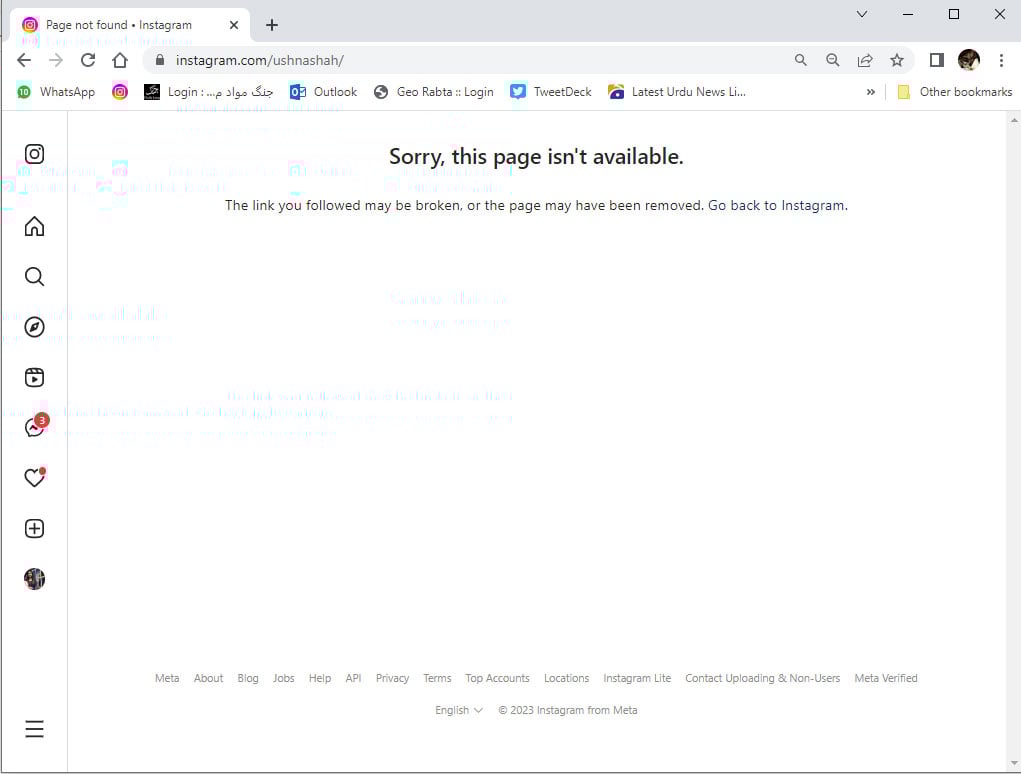Open the TweetDeck bookmark
Viewport: 1021px width, 774px height.
click(551, 92)
